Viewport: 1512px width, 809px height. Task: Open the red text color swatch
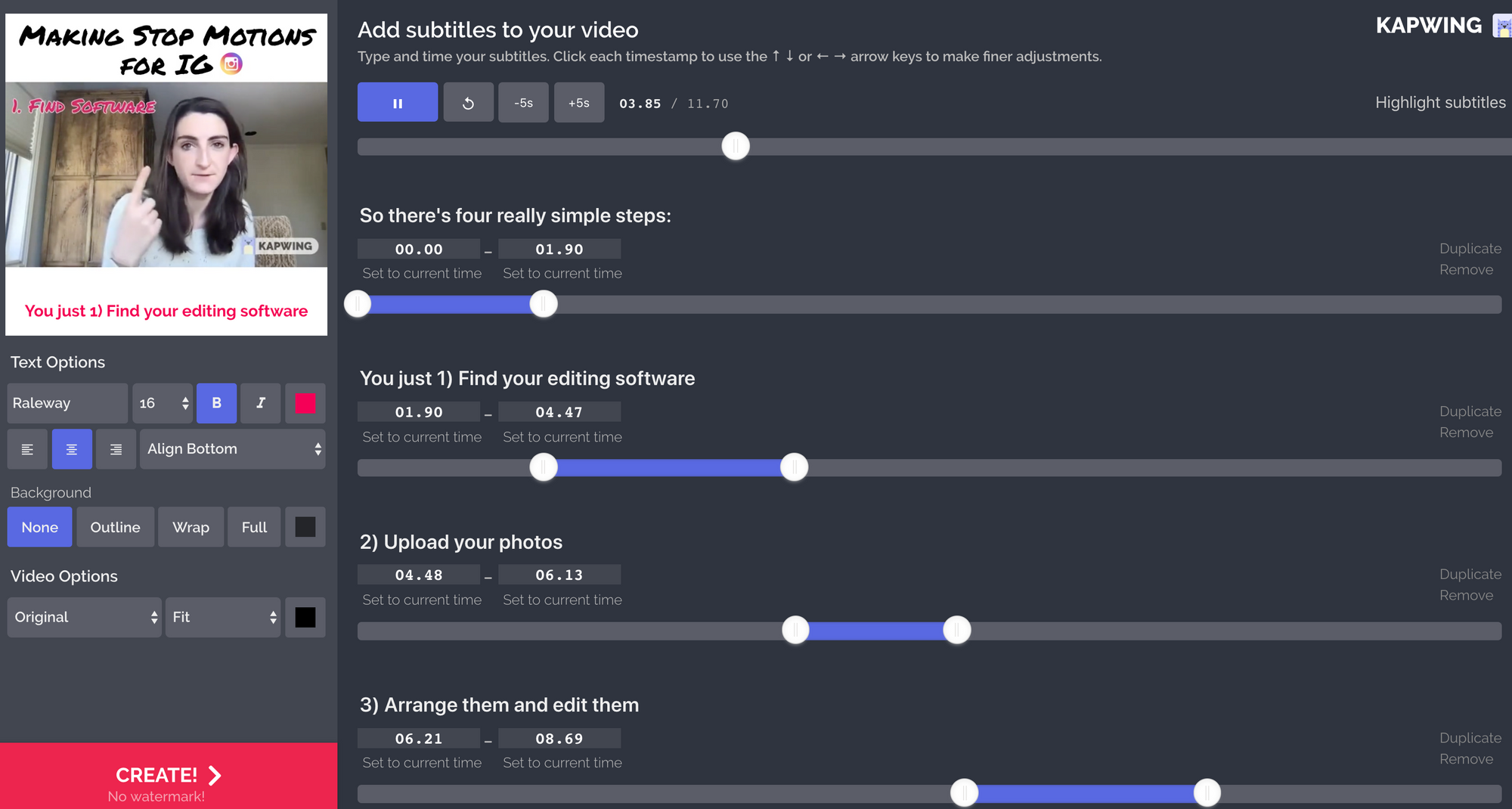tap(305, 403)
